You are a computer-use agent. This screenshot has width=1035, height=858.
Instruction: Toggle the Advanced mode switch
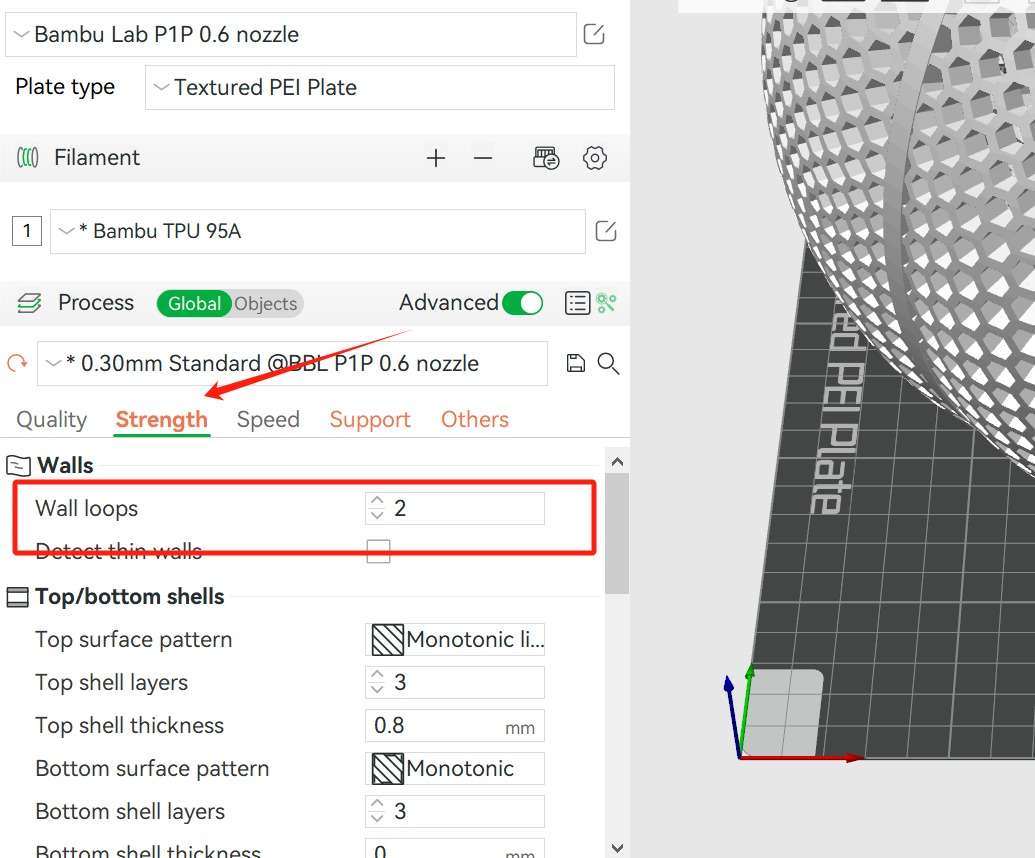522,303
